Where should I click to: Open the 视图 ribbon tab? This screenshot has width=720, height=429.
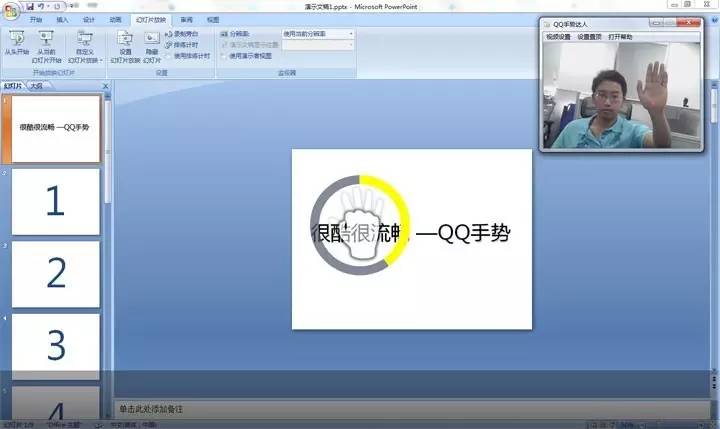click(x=213, y=20)
